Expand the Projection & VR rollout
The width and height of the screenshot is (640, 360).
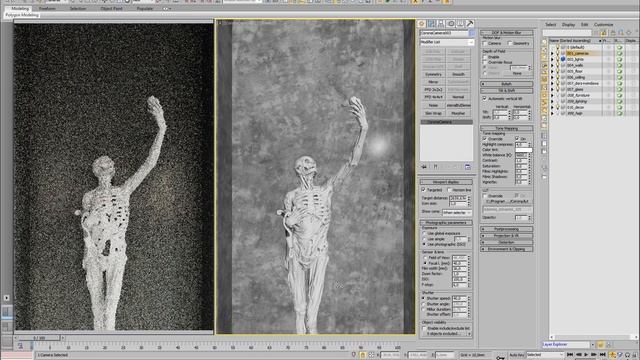pos(507,236)
